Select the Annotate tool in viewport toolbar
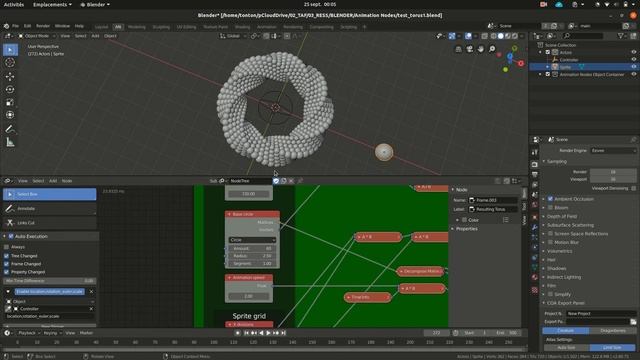Image resolution: width=640 pixels, height=360 pixels. coord(10,129)
